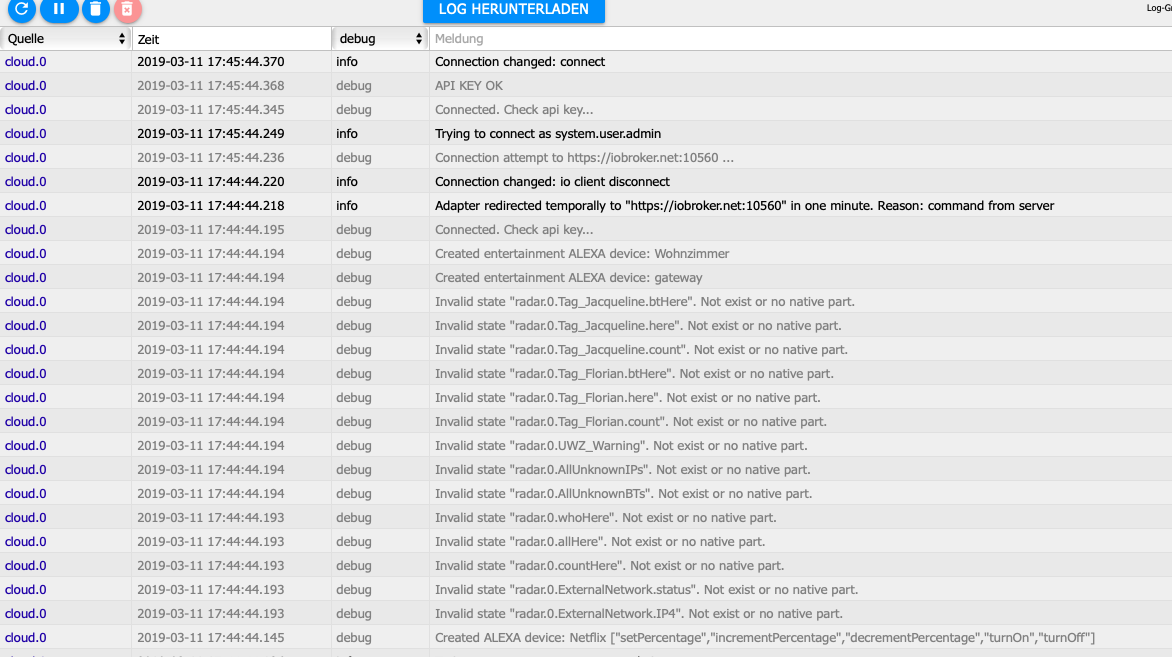Select 'Adapter redirected temporally' message
This screenshot has height=657, width=1172.
744,206
